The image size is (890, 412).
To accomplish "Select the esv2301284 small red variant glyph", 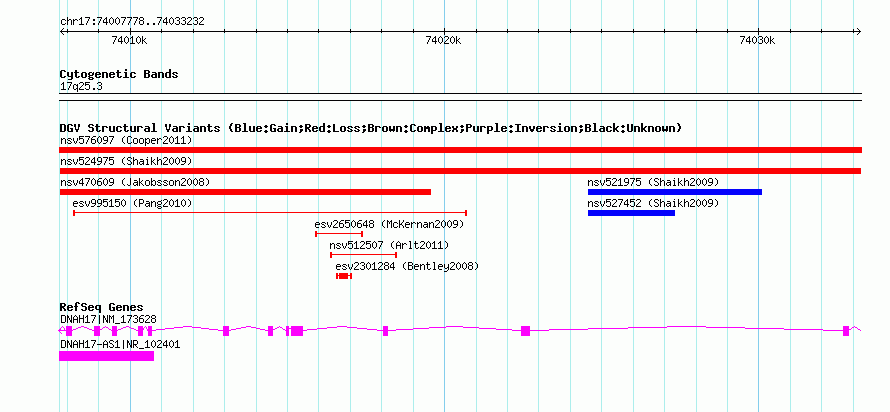I will 344,276.
